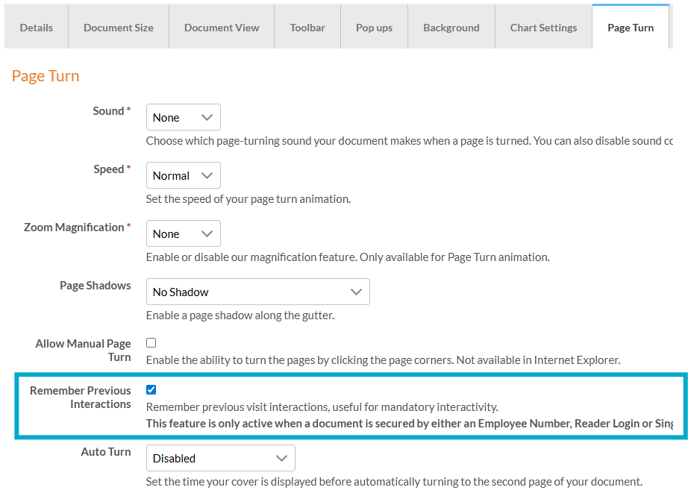Open the Details tab
Viewport: 688px width, 496px height.
pos(36,27)
